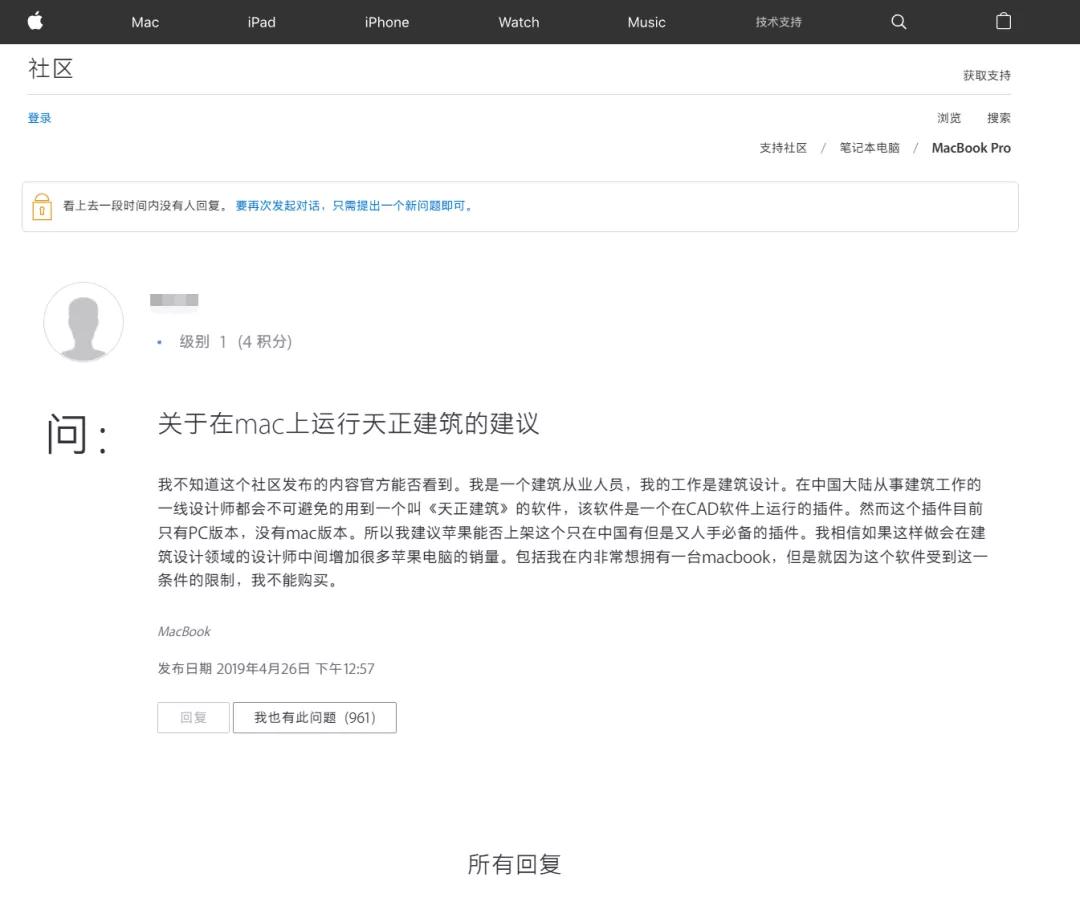Open the 'MacBook Pro' breadcrumb link
Image resolution: width=1080 pixels, height=906 pixels.
pos(971,147)
